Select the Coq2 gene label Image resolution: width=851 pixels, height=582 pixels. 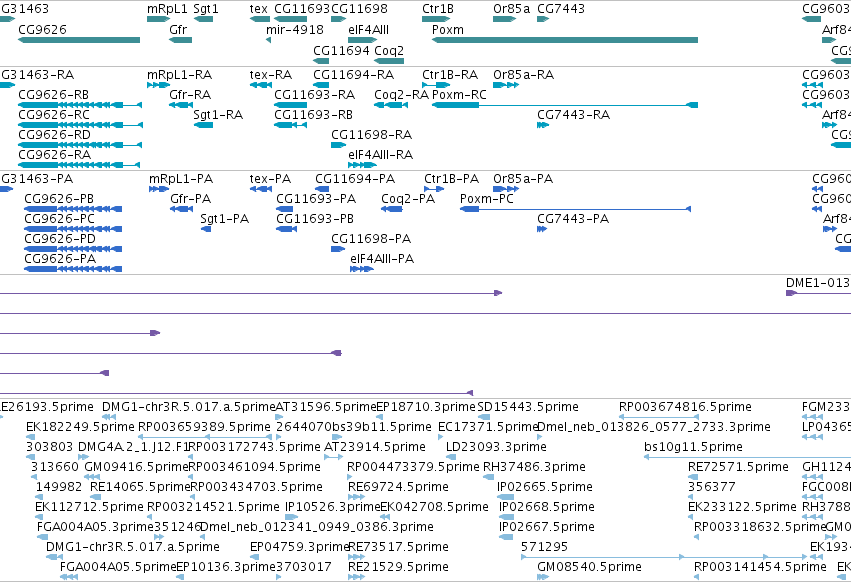389,50
